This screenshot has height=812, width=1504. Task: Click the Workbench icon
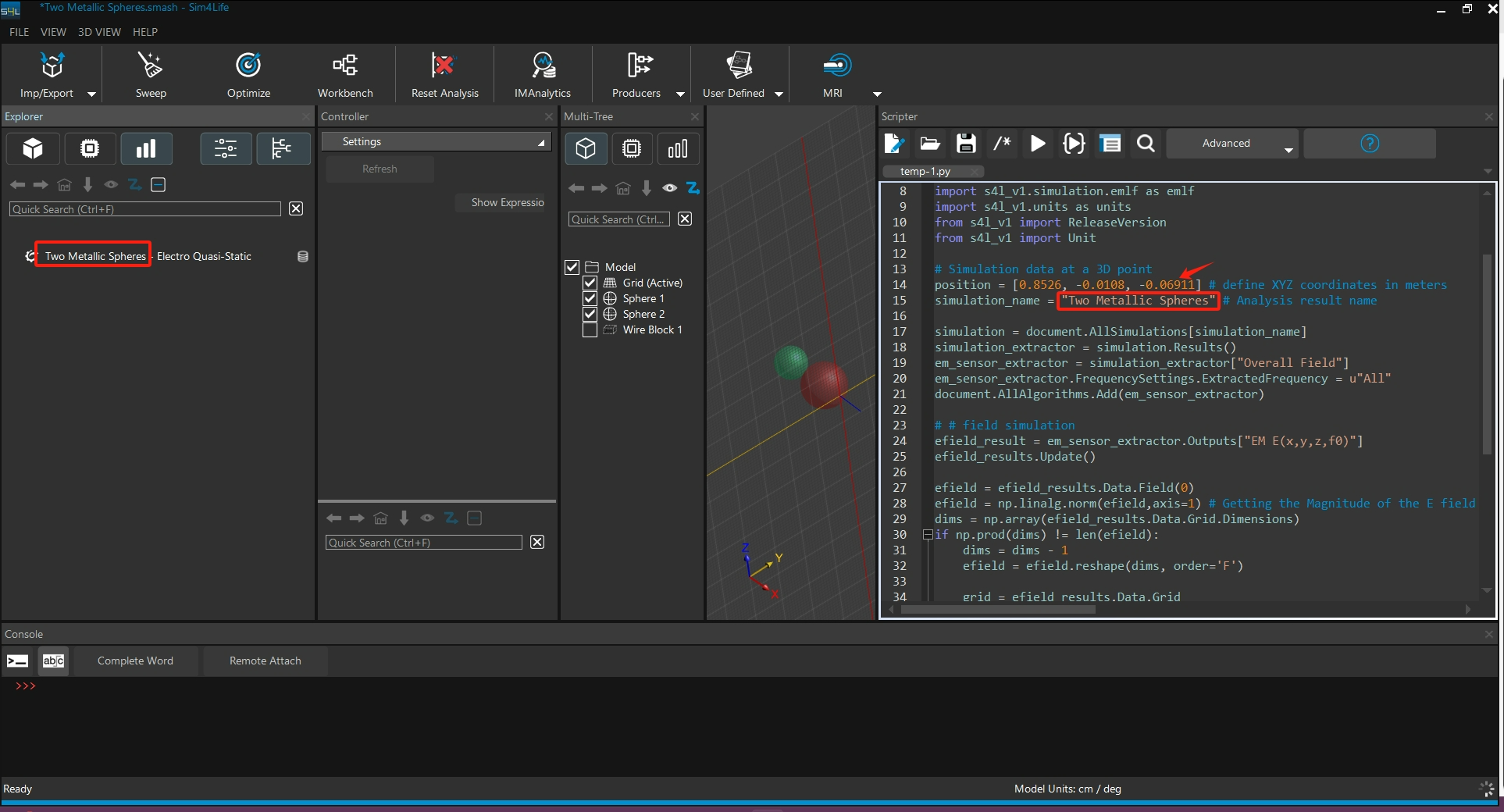344,66
